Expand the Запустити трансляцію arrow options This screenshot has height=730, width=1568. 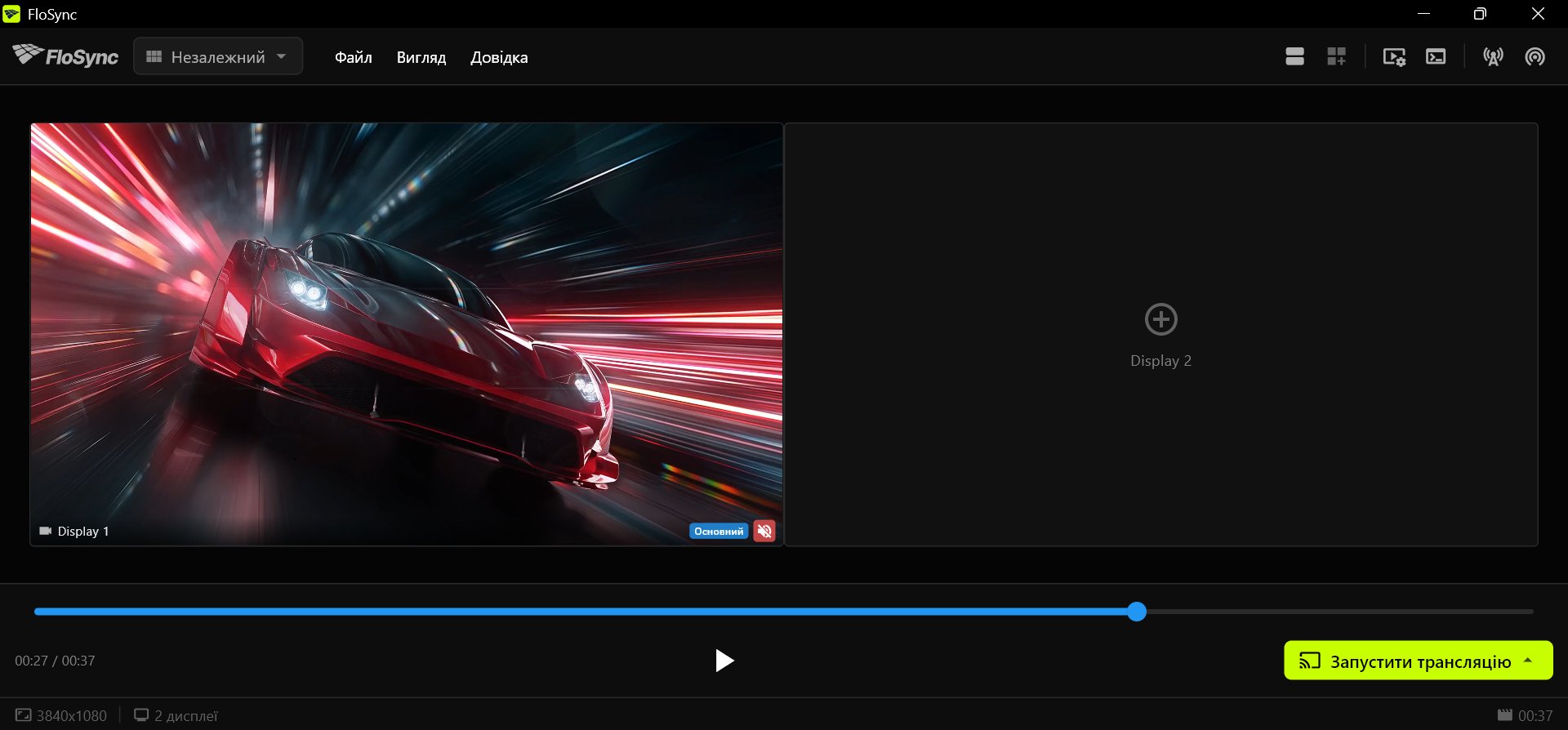pos(1528,661)
